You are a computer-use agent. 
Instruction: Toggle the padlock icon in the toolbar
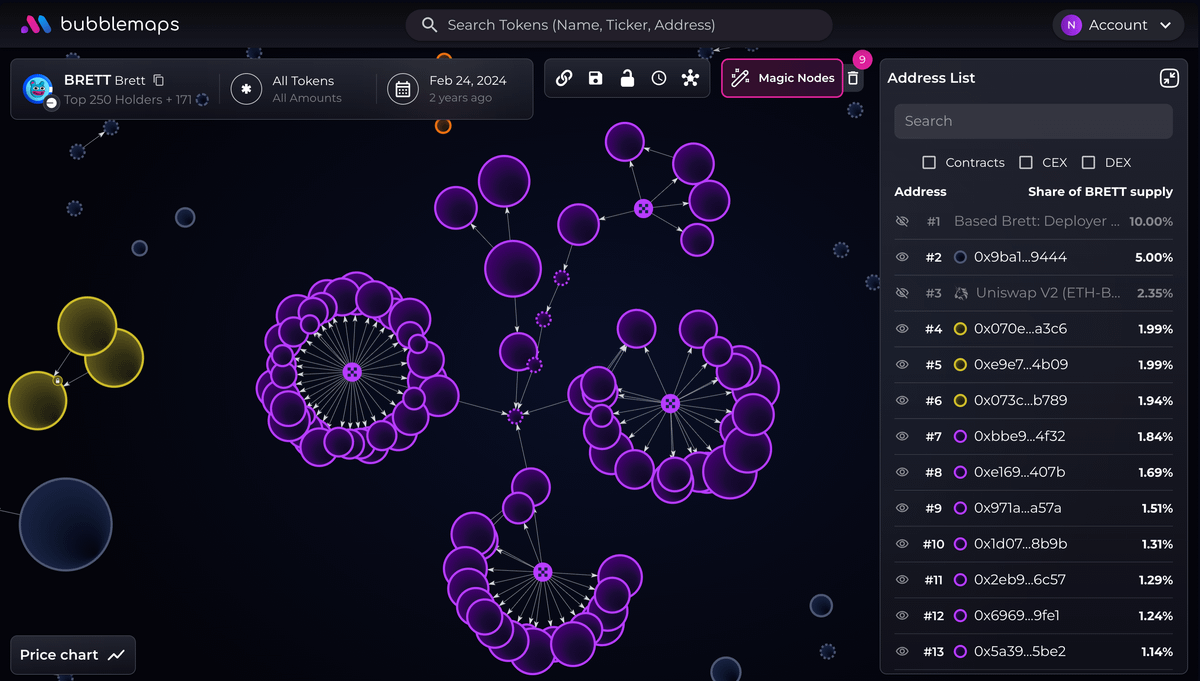627,78
